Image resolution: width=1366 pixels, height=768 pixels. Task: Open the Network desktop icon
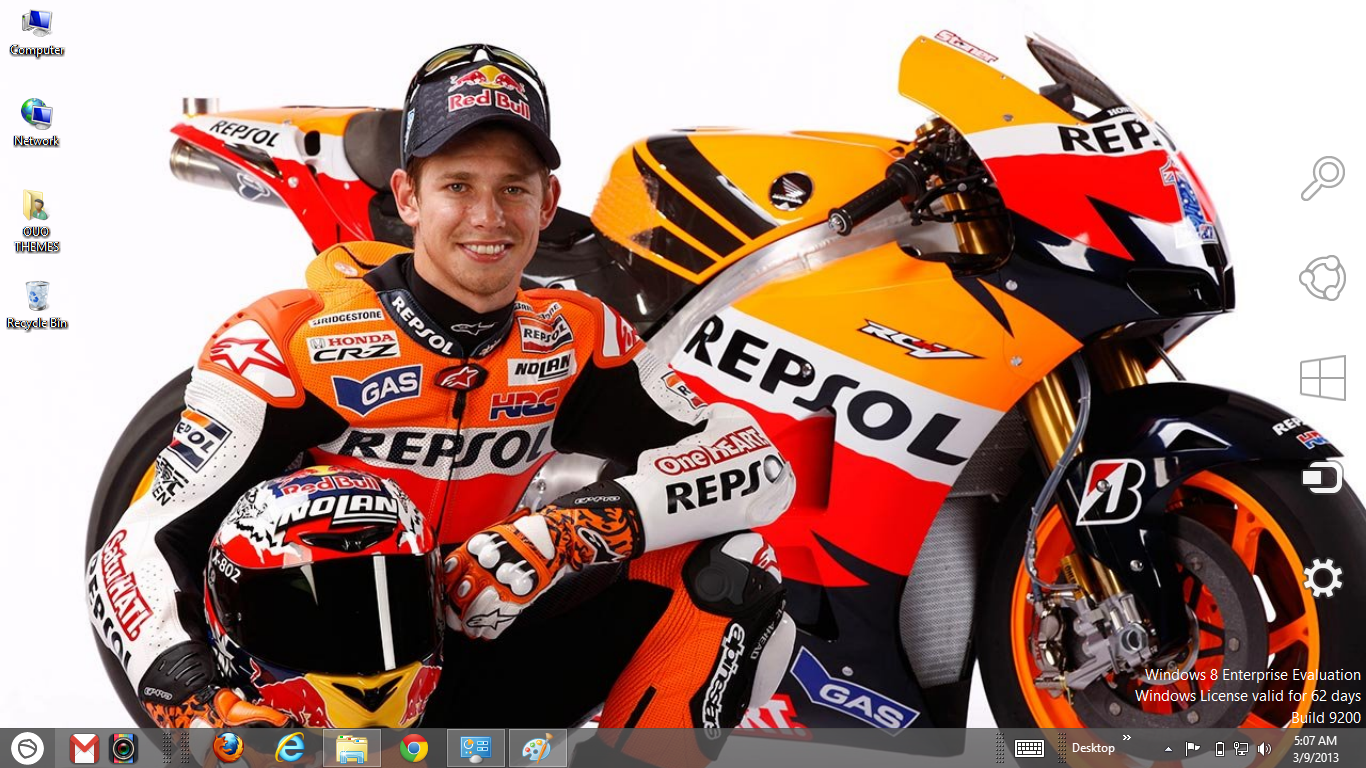[x=37, y=123]
